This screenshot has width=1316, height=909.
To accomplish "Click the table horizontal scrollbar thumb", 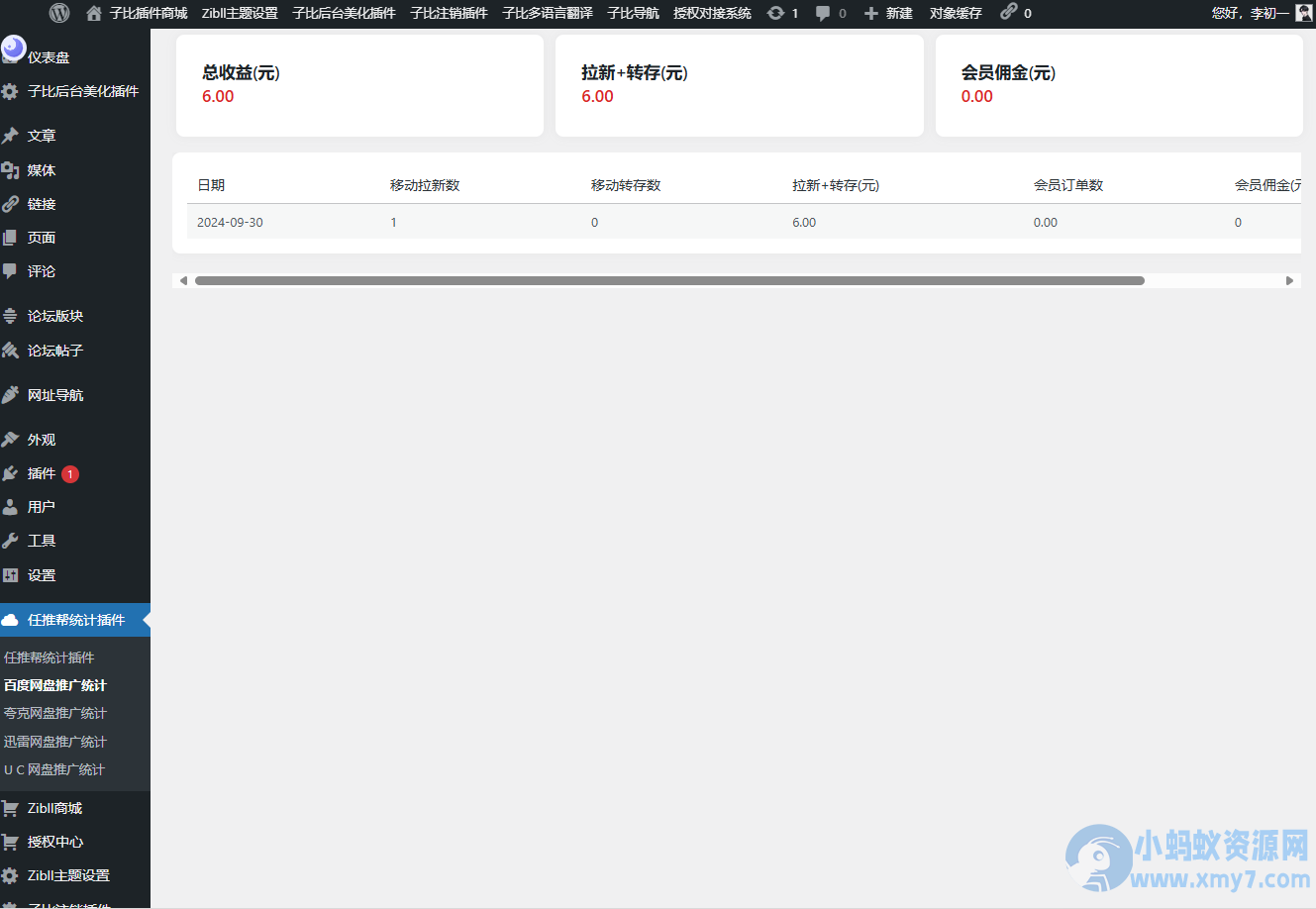I will coord(669,280).
